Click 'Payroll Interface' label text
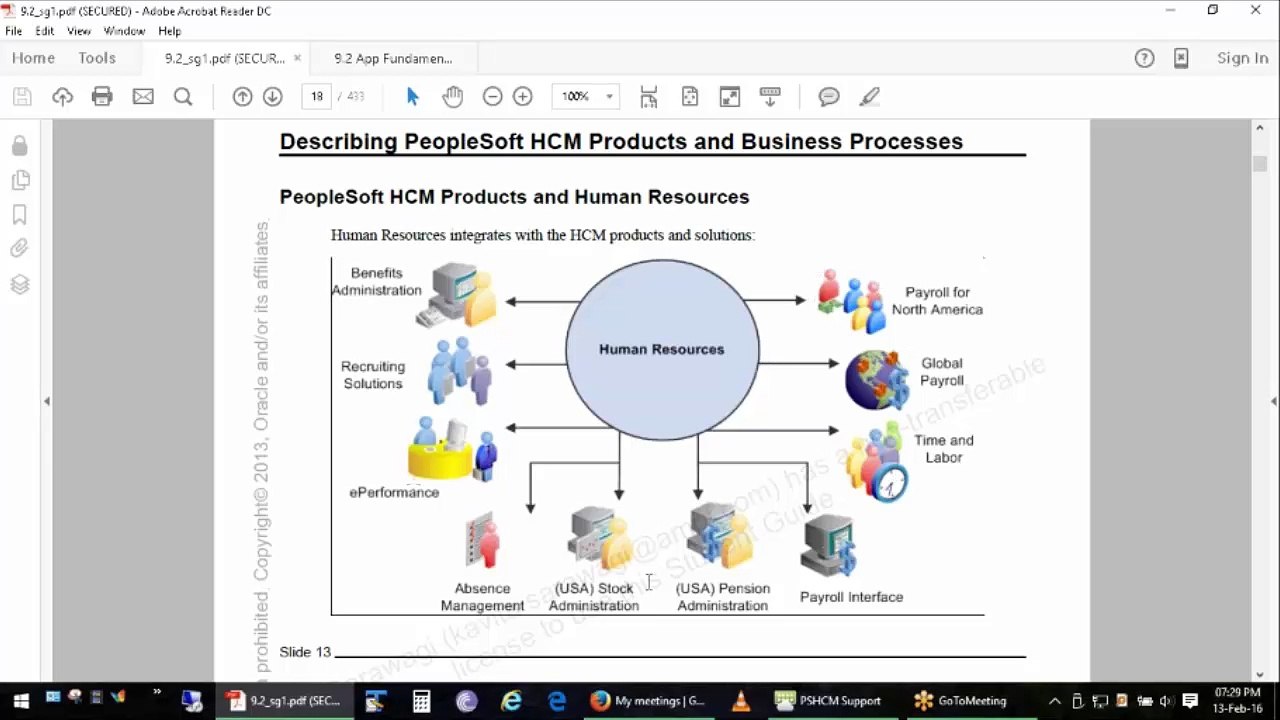This screenshot has height=720, width=1280. click(x=851, y=597)
